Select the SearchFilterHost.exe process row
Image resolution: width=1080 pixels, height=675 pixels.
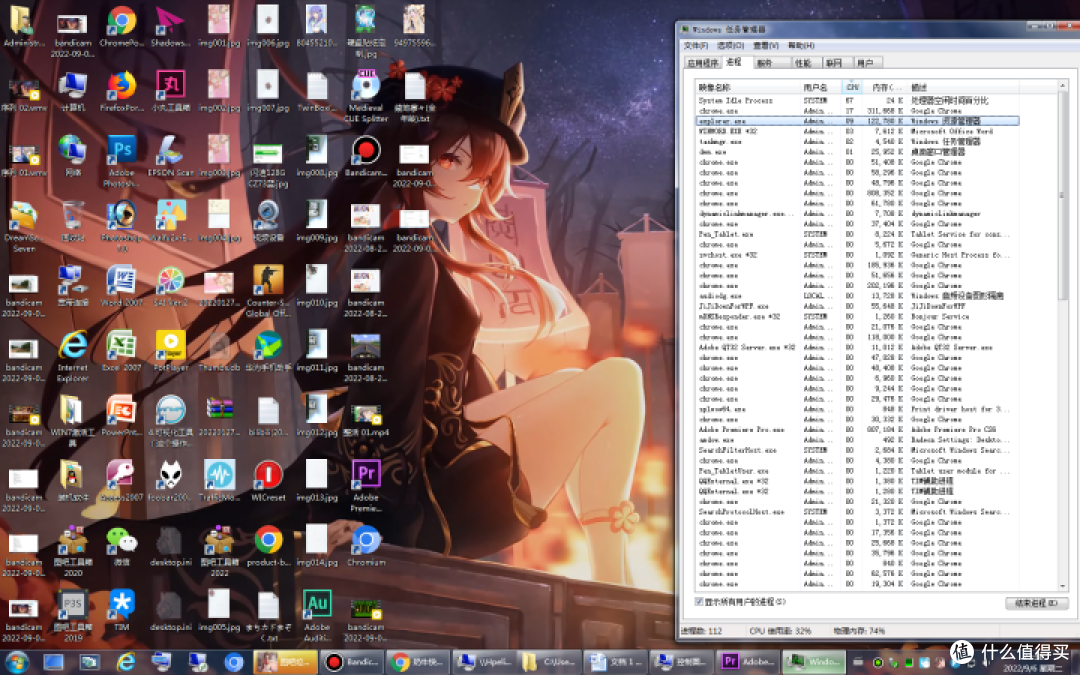click(857, 450)
